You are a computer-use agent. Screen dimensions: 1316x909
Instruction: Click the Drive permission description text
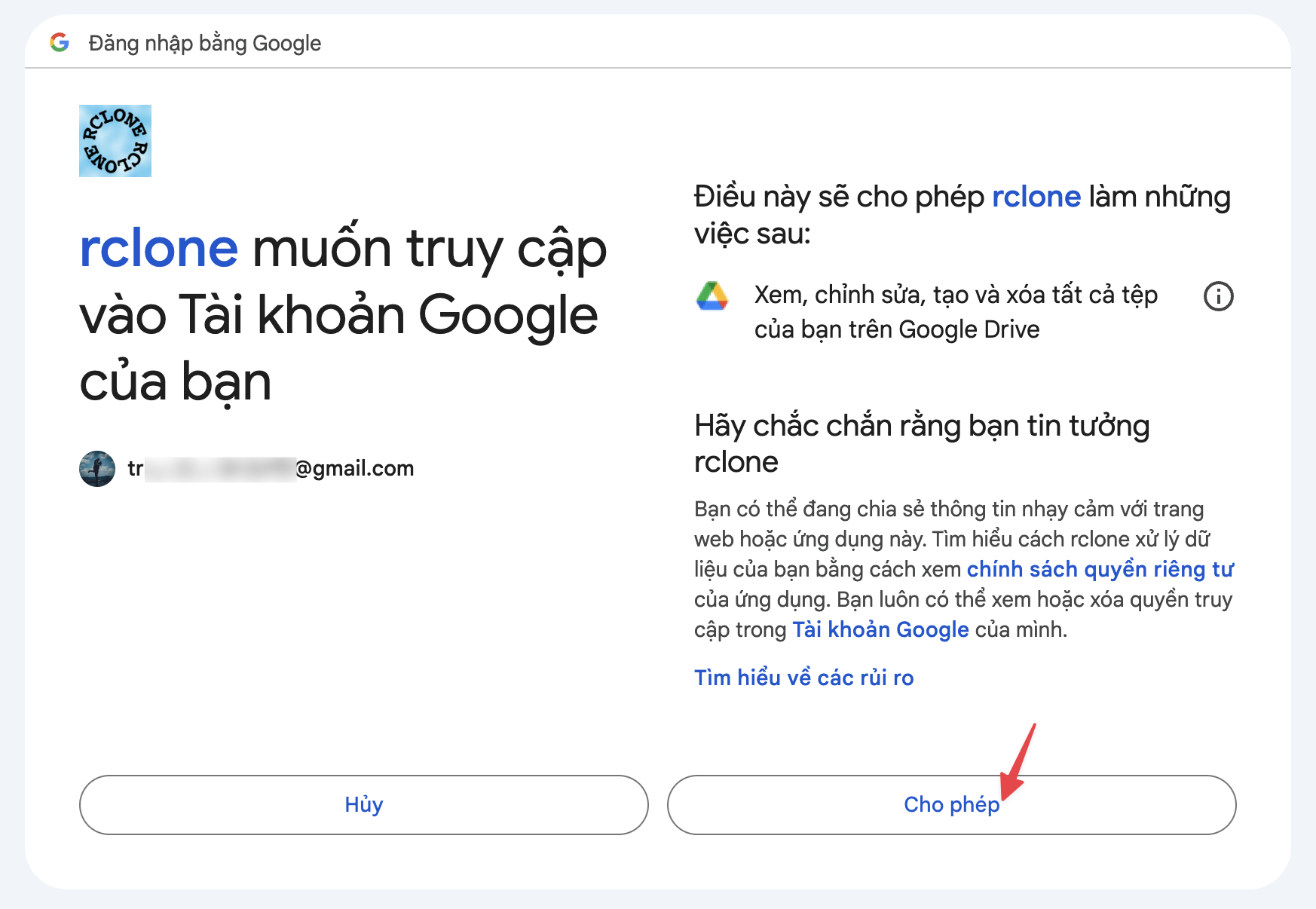point(956,312)
